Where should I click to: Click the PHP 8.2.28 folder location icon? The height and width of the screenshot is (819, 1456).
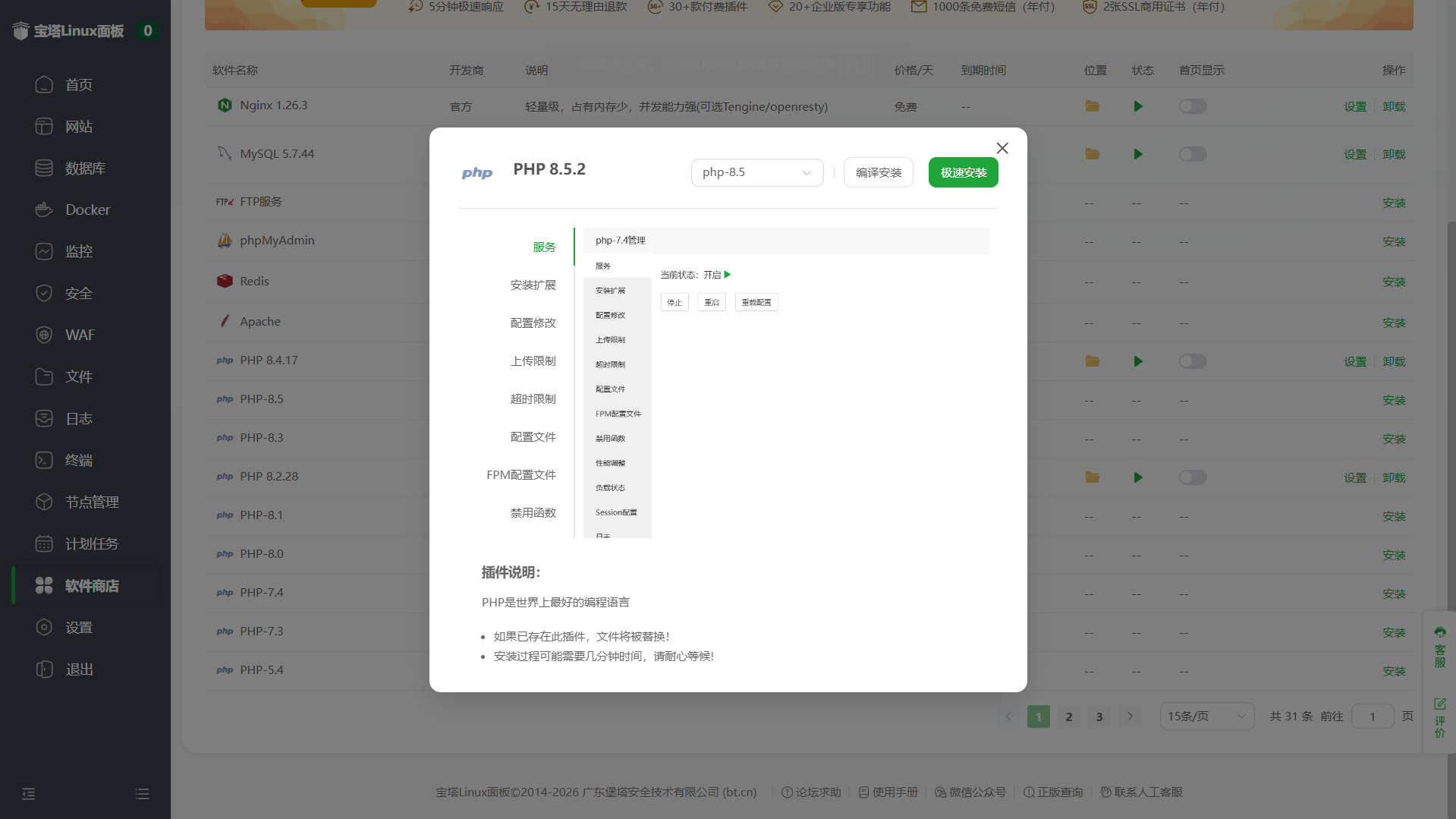(1092, 477)
